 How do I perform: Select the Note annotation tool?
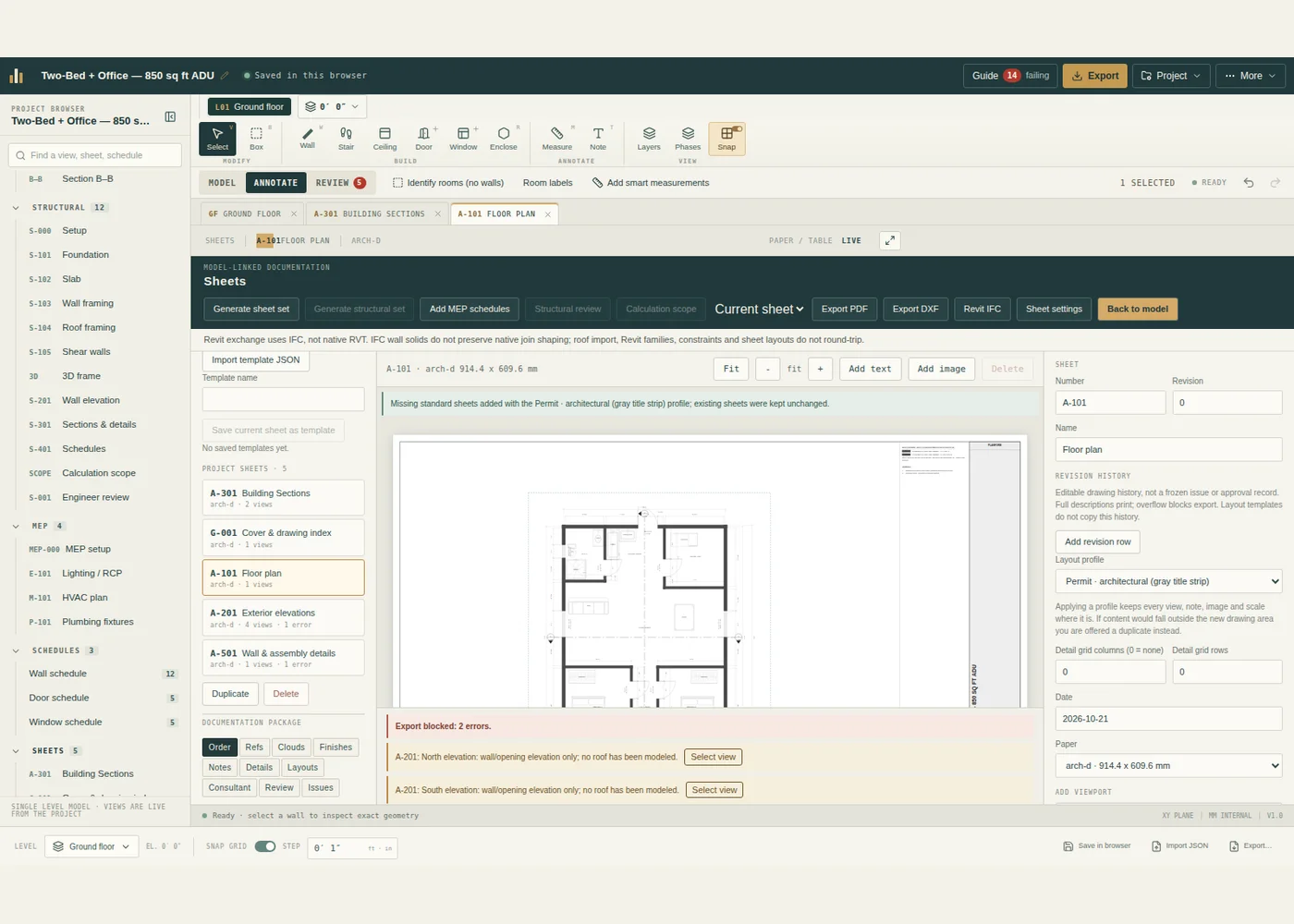[x=598, y=138]
